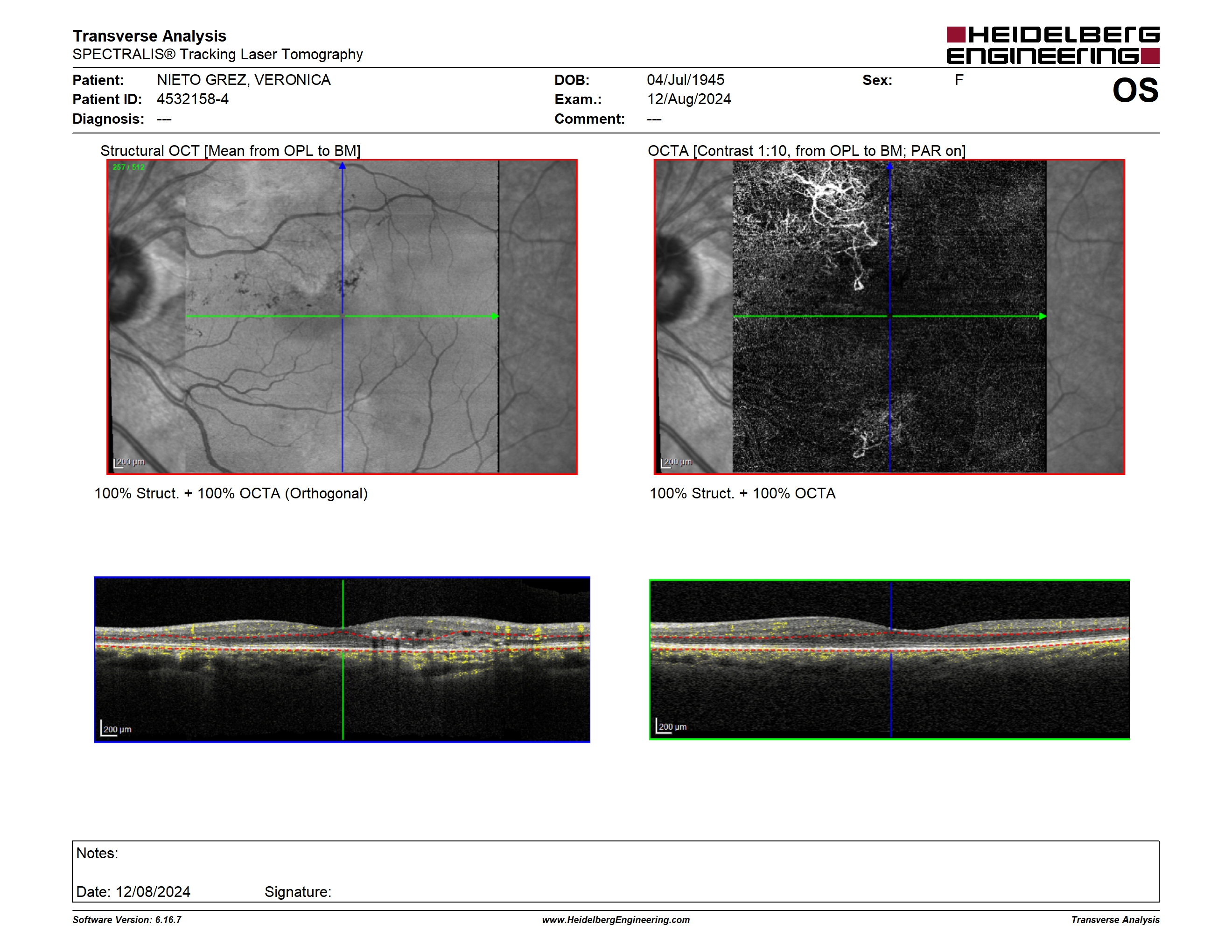The height and width of the screenshot is (952, 1232).
Task: Click the blue-framed orthogonal B-scan
Action: [342, 659]
